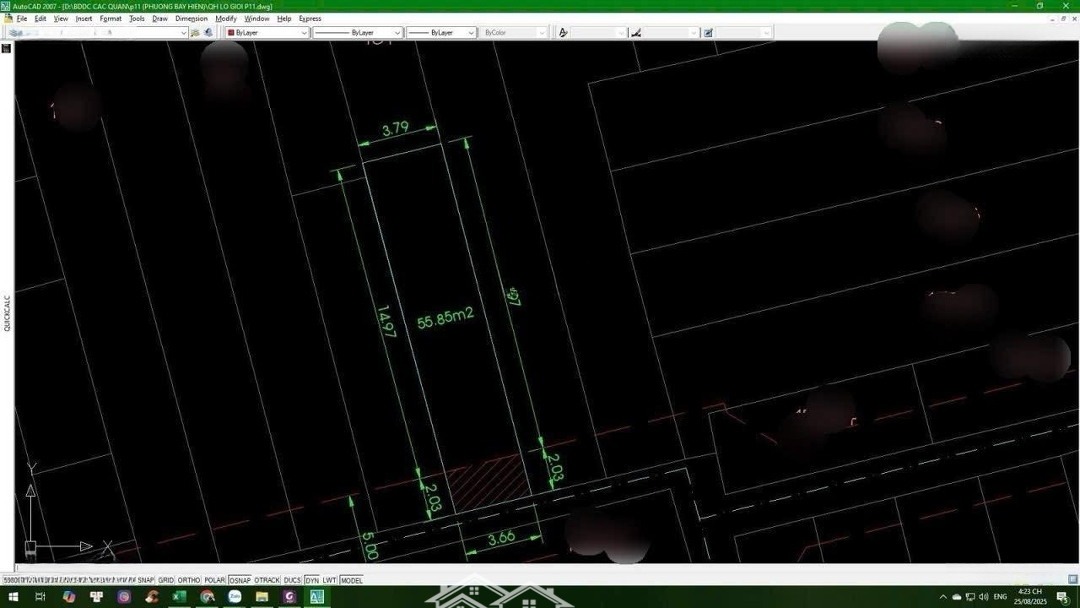Image resolution: width=1080 pixels, height=608 pixels.
Task: Click the clean screen icon in status bar
Action: pos(1073,579)
